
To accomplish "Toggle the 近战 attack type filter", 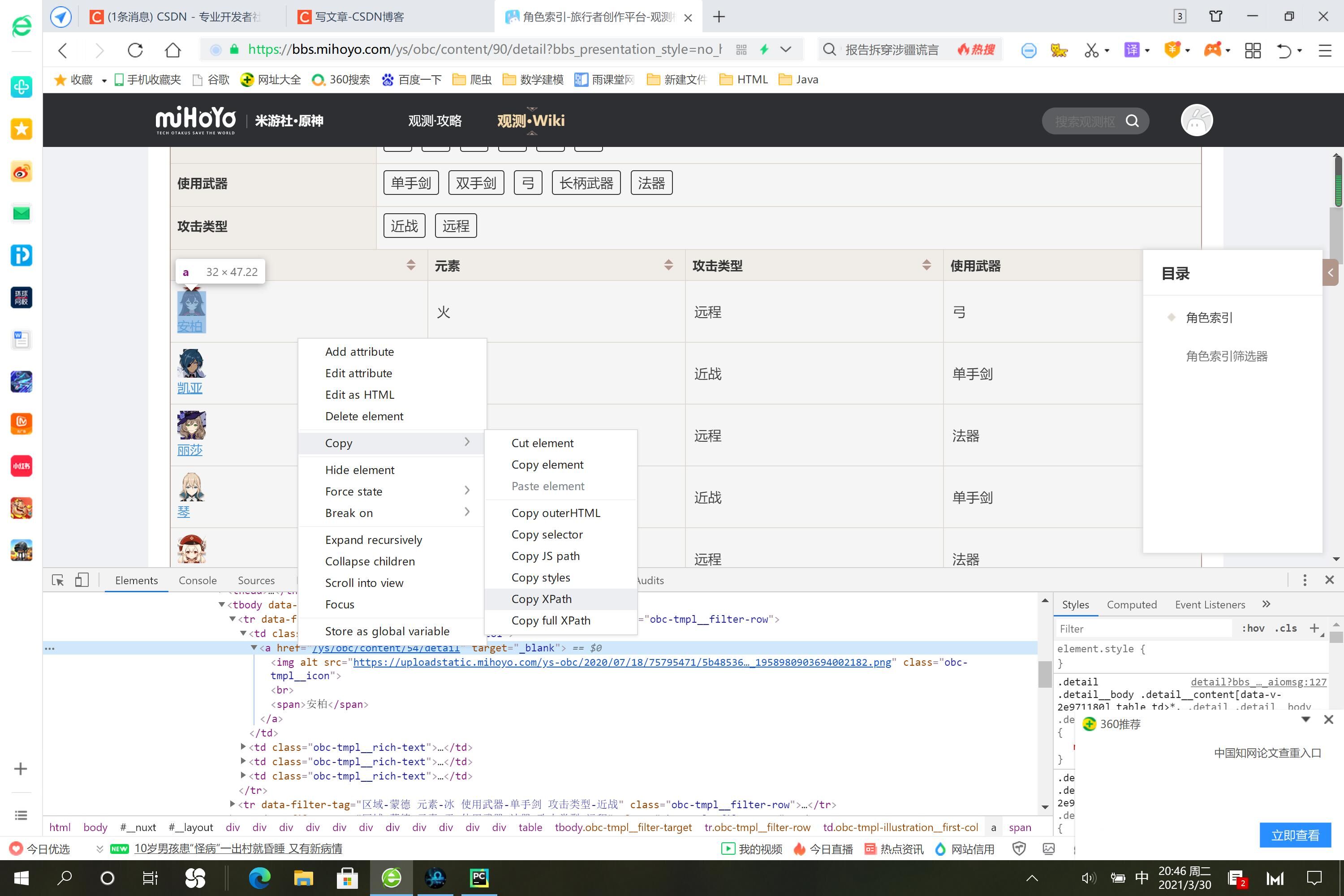I will pos(404,226).
